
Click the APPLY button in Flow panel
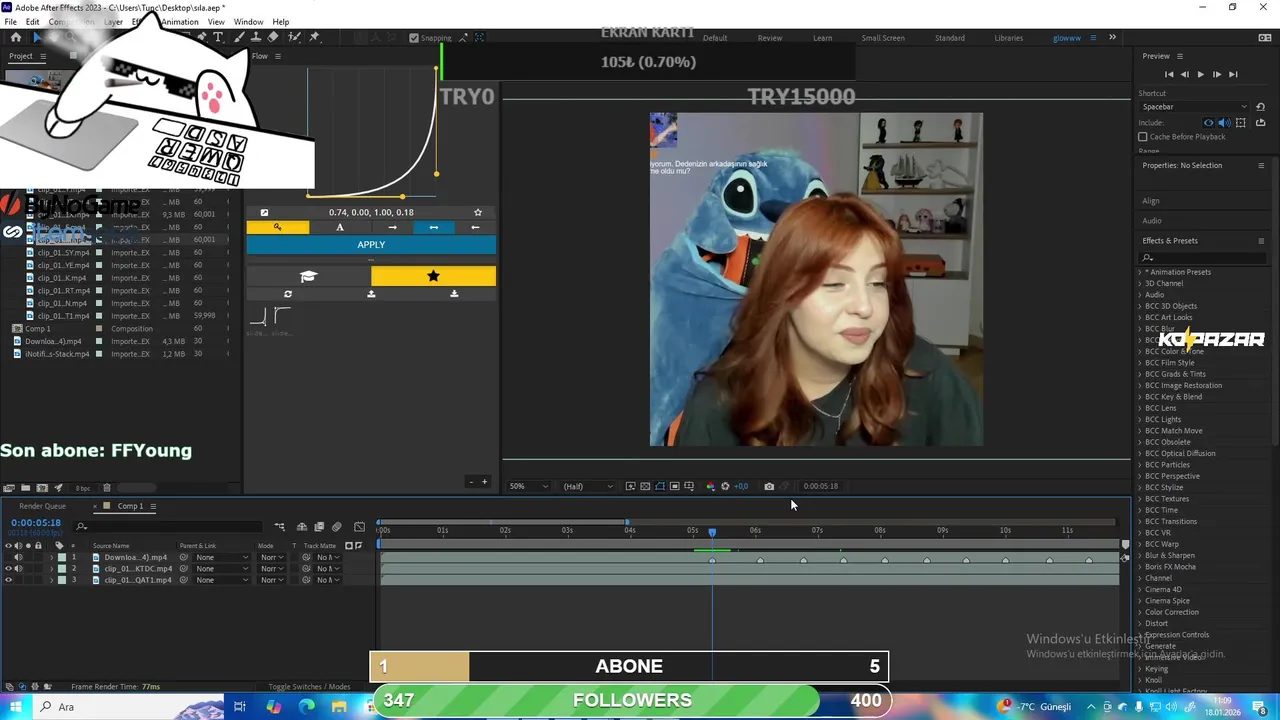[x=371, y=245]
